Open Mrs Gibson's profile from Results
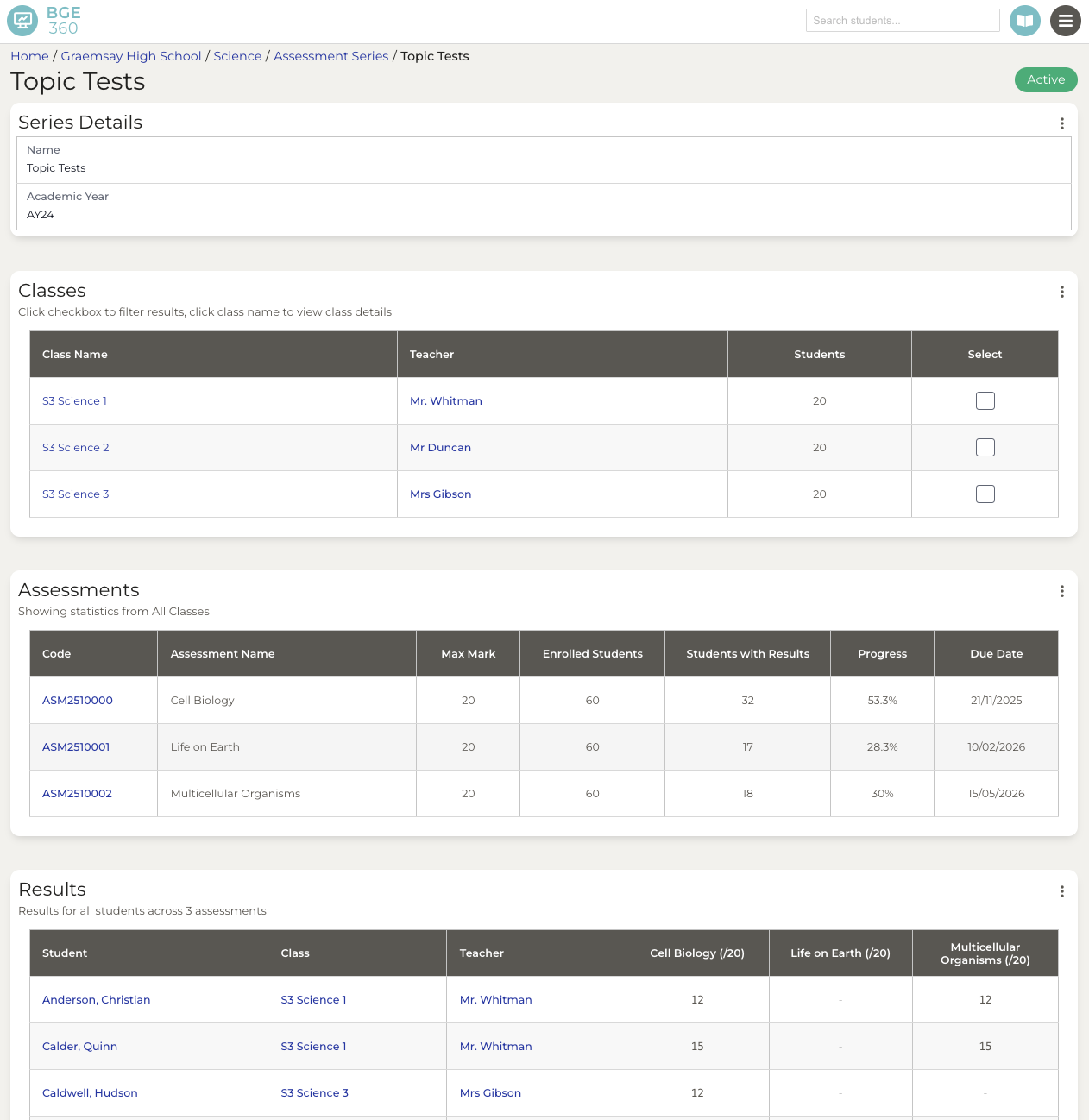The image size is (1089, 1120). [x=490, y=1092]
